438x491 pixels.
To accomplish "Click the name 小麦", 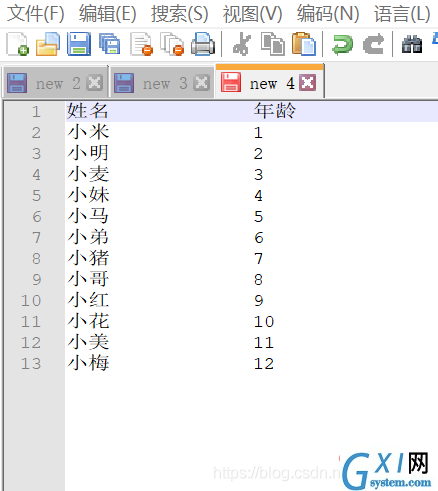I will coord(88,174).
